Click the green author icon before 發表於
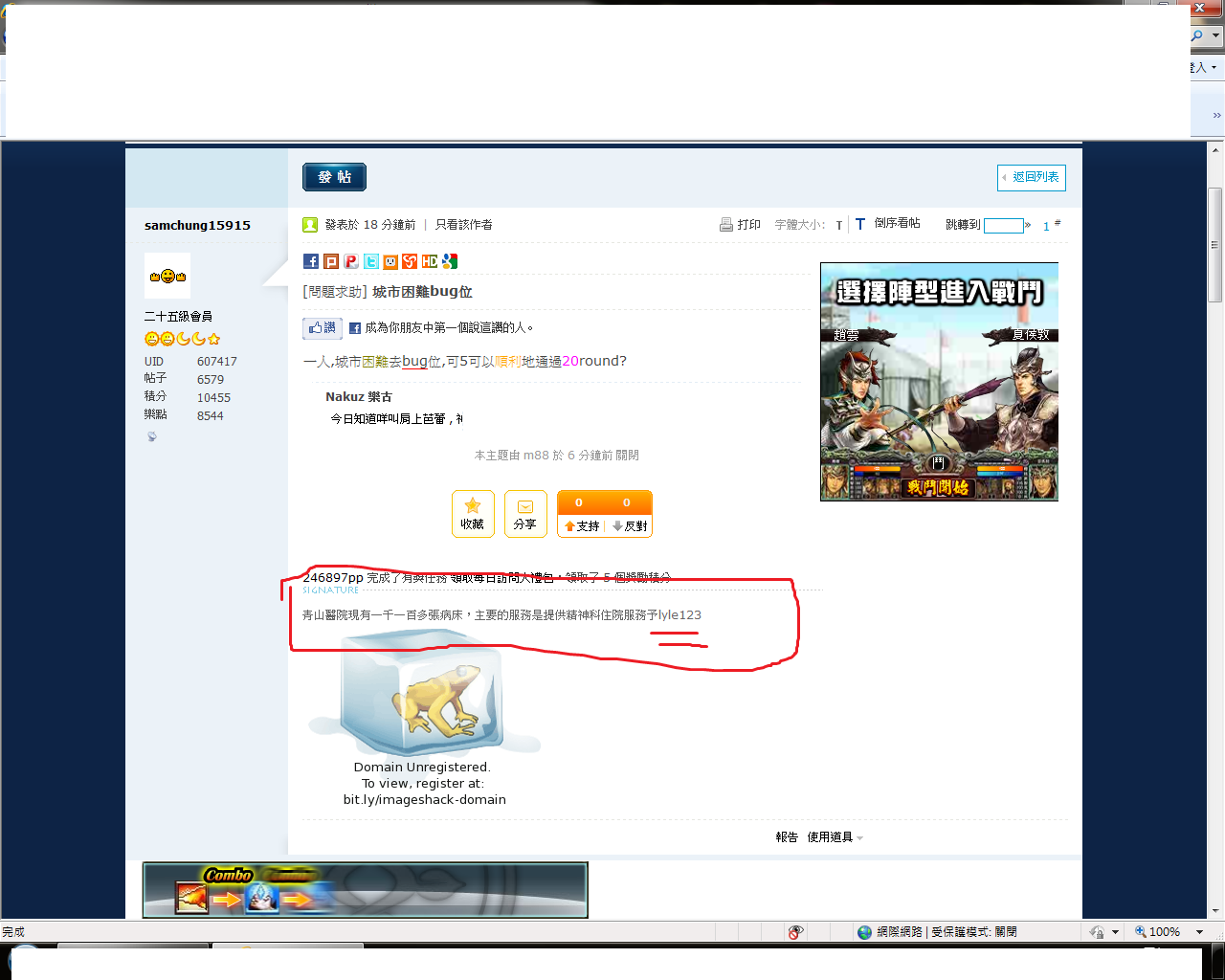The image size is (1225, 980). [310, 225]
